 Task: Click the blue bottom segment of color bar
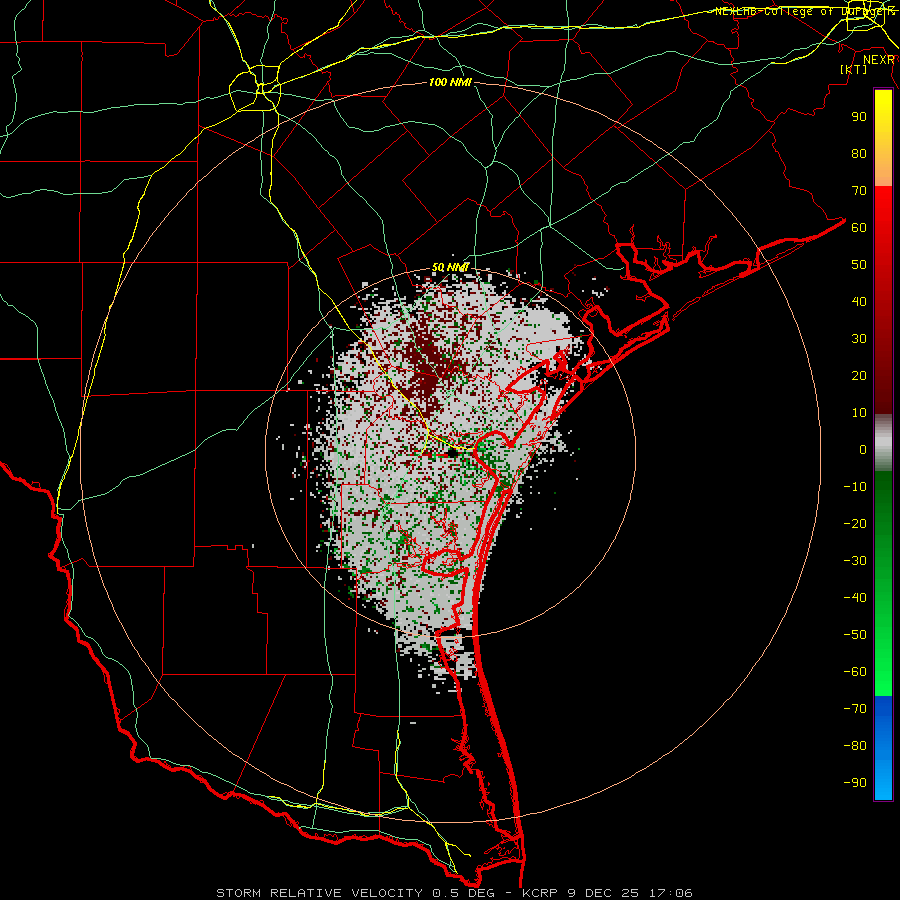[x=883, y=748]
